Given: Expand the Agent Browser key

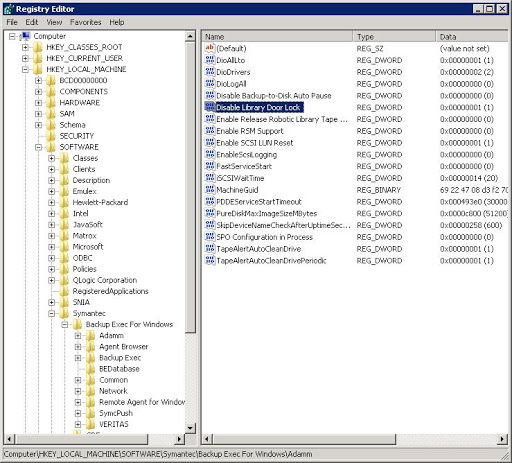Looking at the screenshot, I should point(78,347).
